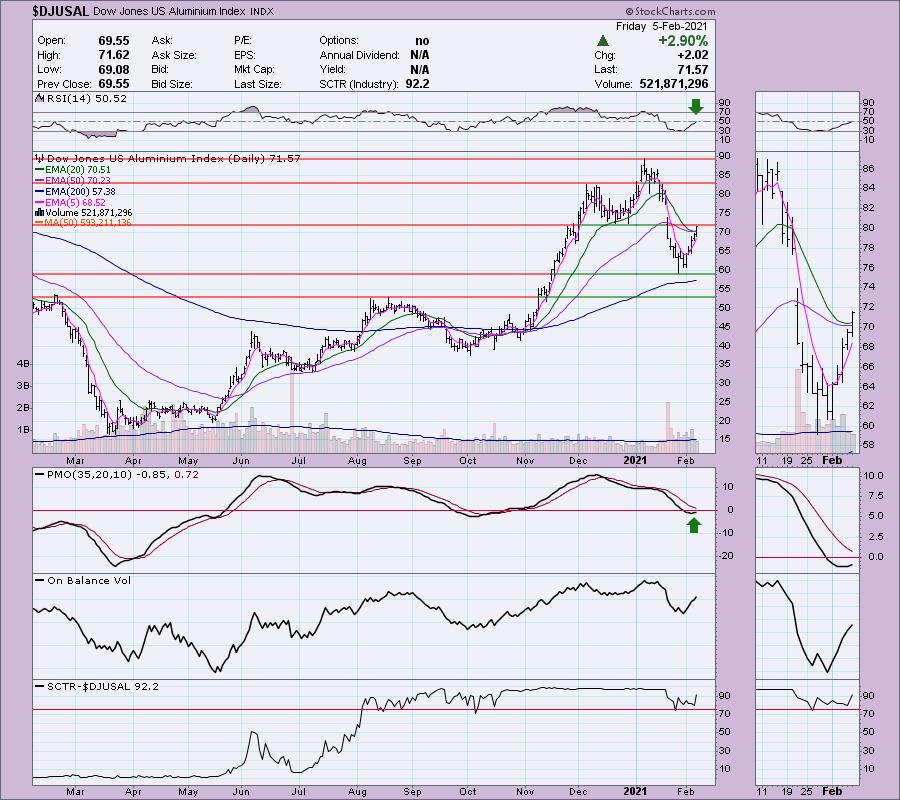Click the dark blue line swatch before EMA(200)
This screenshot has height=800, width=900.
(x=40, y=192)
